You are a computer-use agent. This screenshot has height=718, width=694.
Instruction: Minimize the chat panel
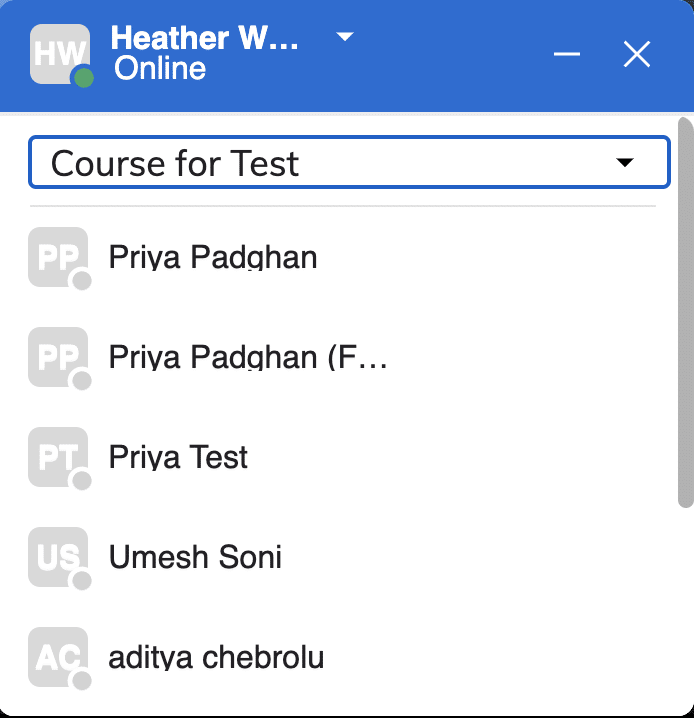567,54
